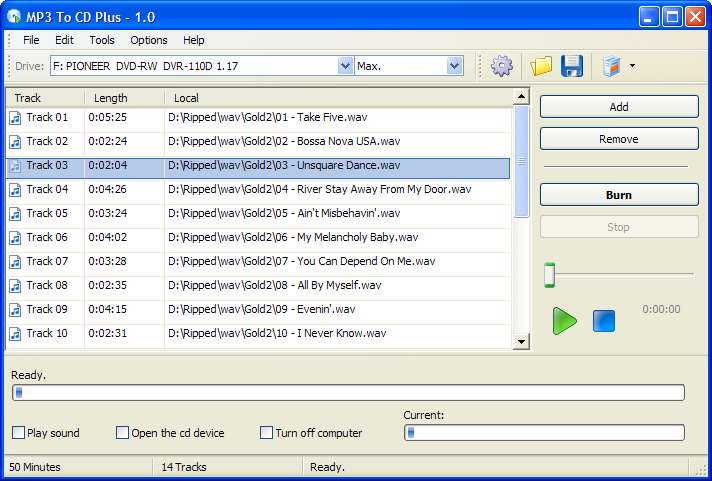Select the 06 - My Melancholy Baby.wav row
The width and height of the screenshot is (712, 481).
(x=258, y=238)
